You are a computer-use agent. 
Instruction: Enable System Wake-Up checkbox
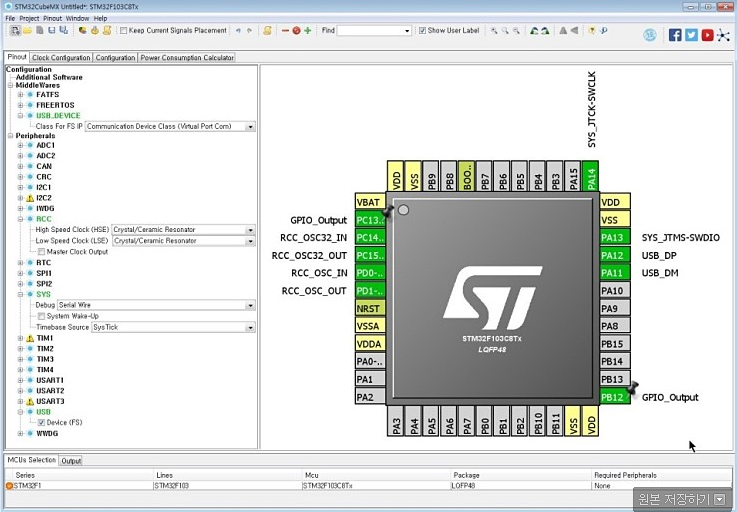[x=41, y=316]
